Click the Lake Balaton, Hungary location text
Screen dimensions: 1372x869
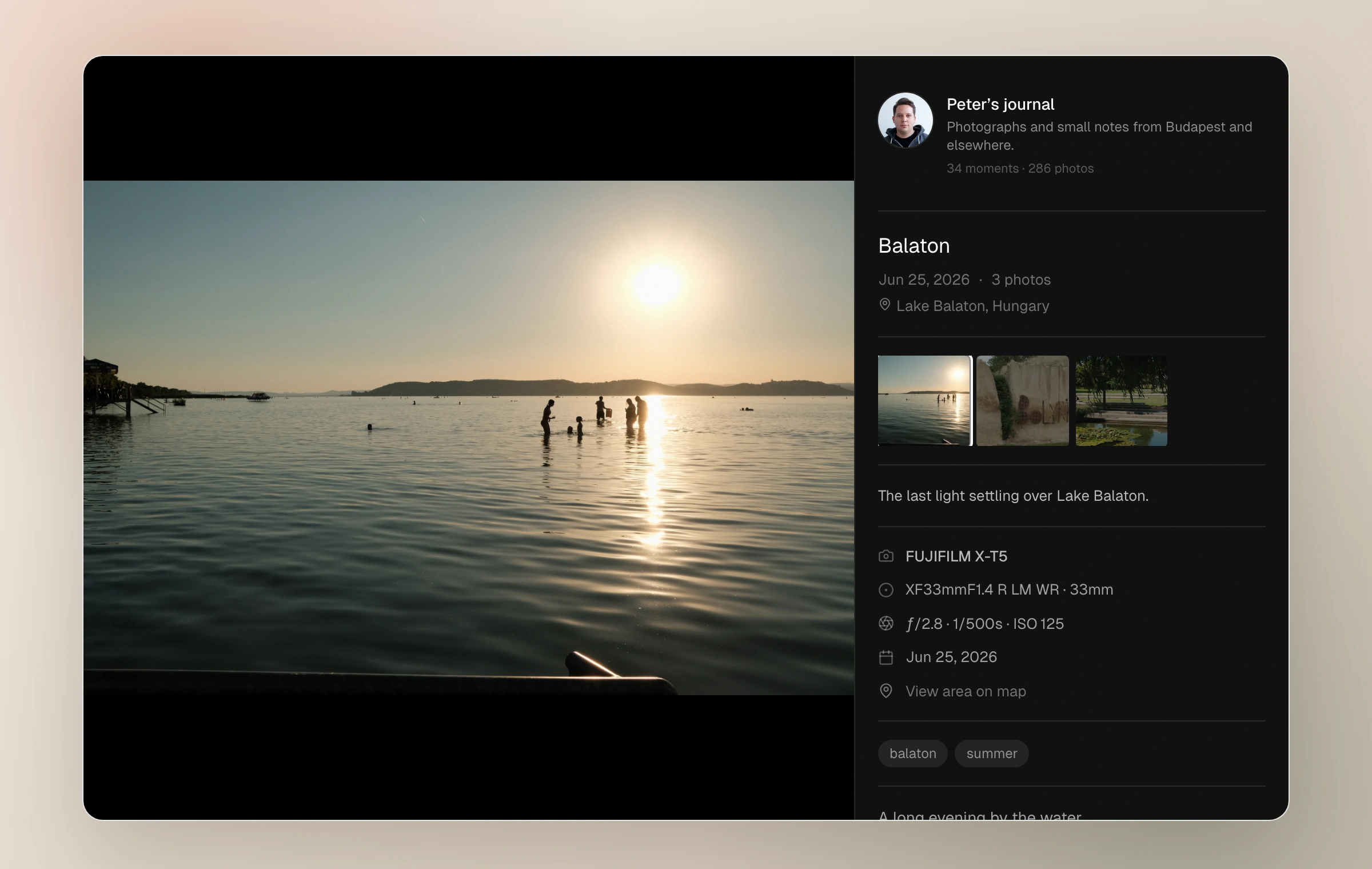pyautogui.click(x=972, y=306)
